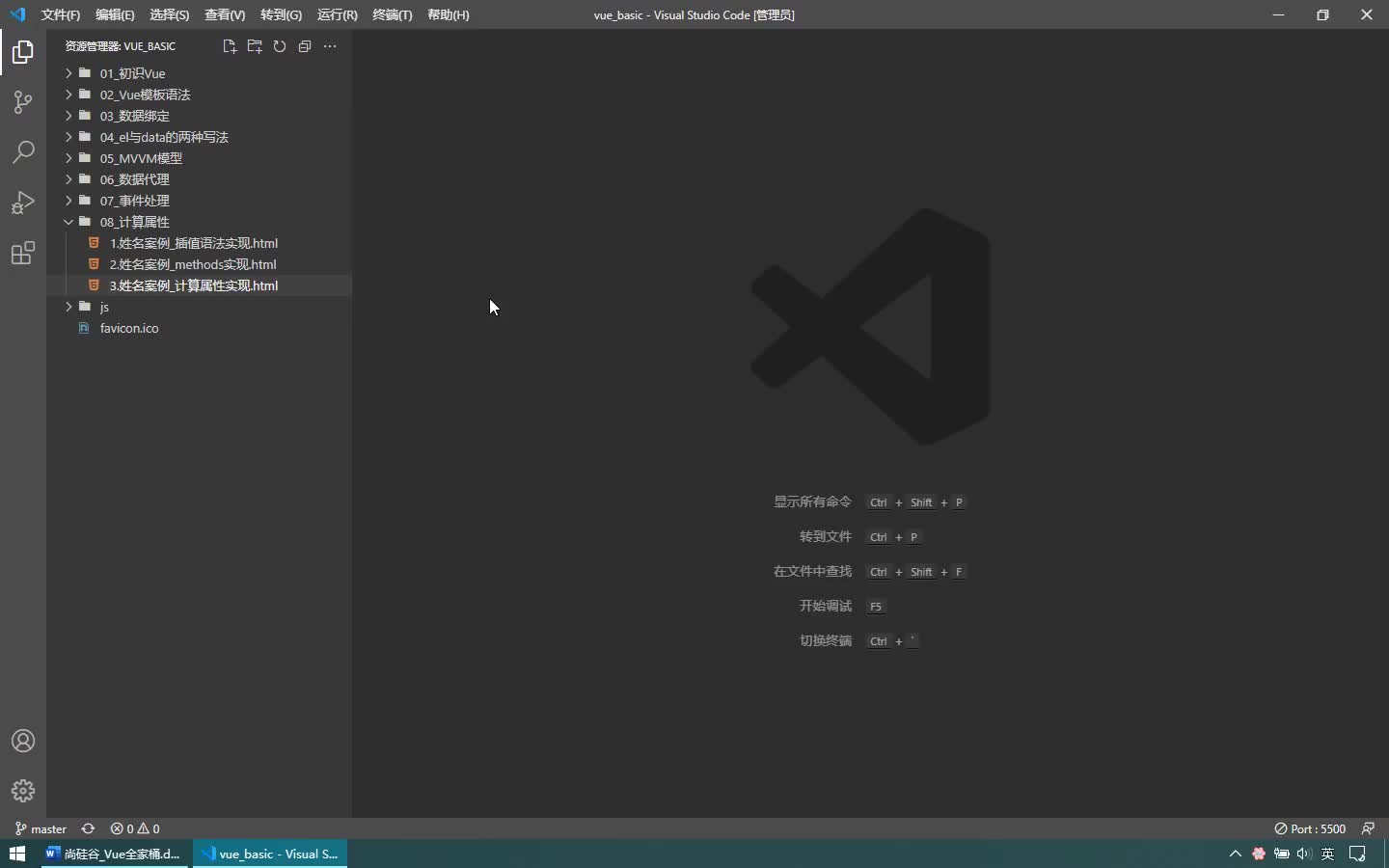This screenshot has height=868, width=1389.
Task: Expand the 06_数据代理 folder
Action: click(x=199, y=179)
